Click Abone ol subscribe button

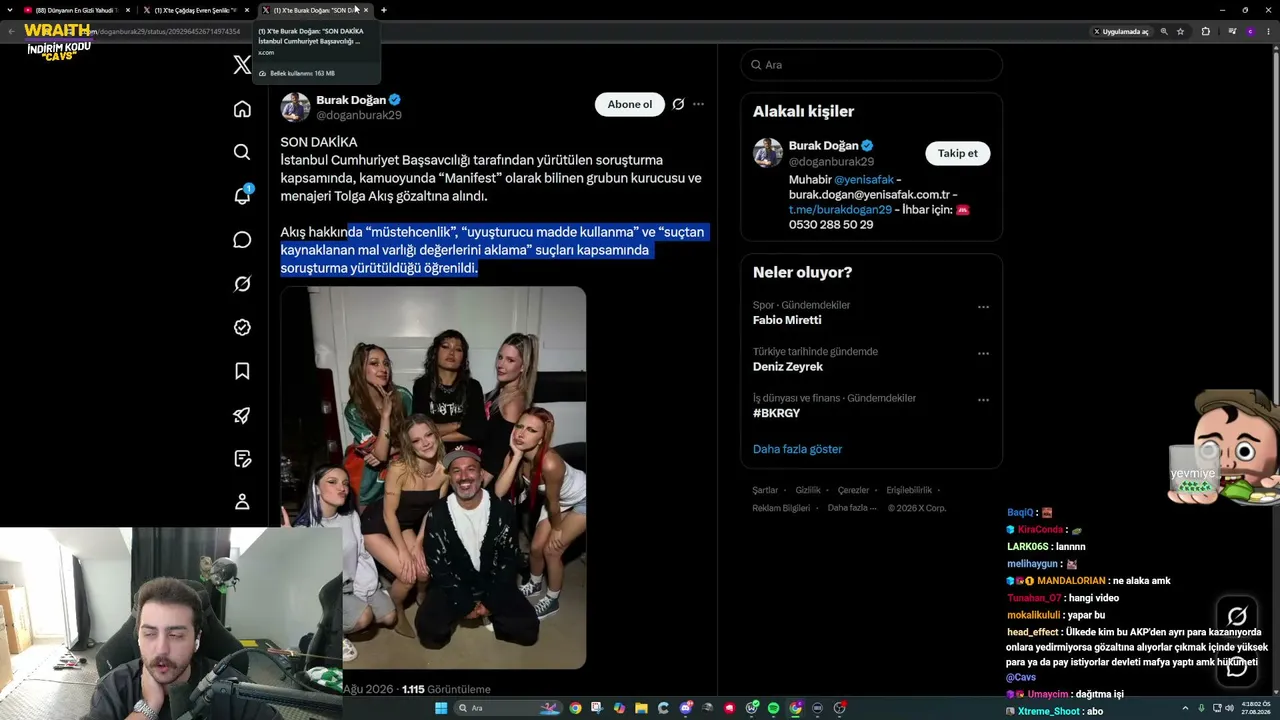[630, 104]
